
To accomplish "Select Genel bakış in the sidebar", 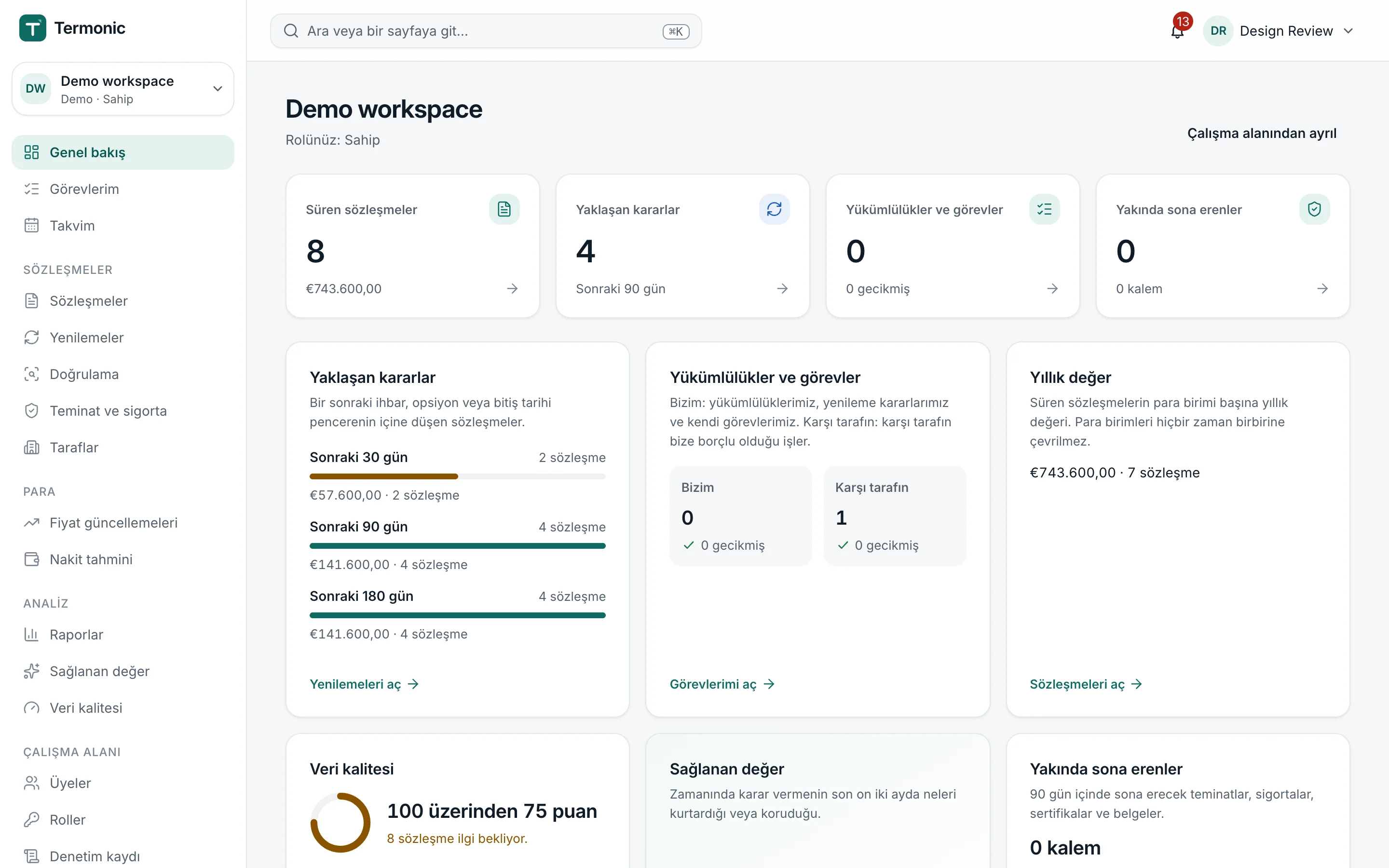I will pyautogui.click(x=123, y=152).
